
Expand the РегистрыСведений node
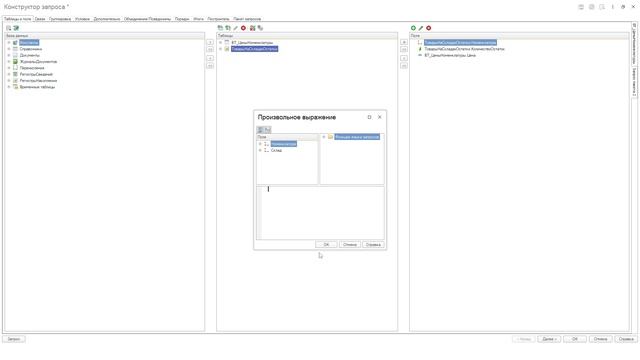pyautogui.click(x=9, y=74)
